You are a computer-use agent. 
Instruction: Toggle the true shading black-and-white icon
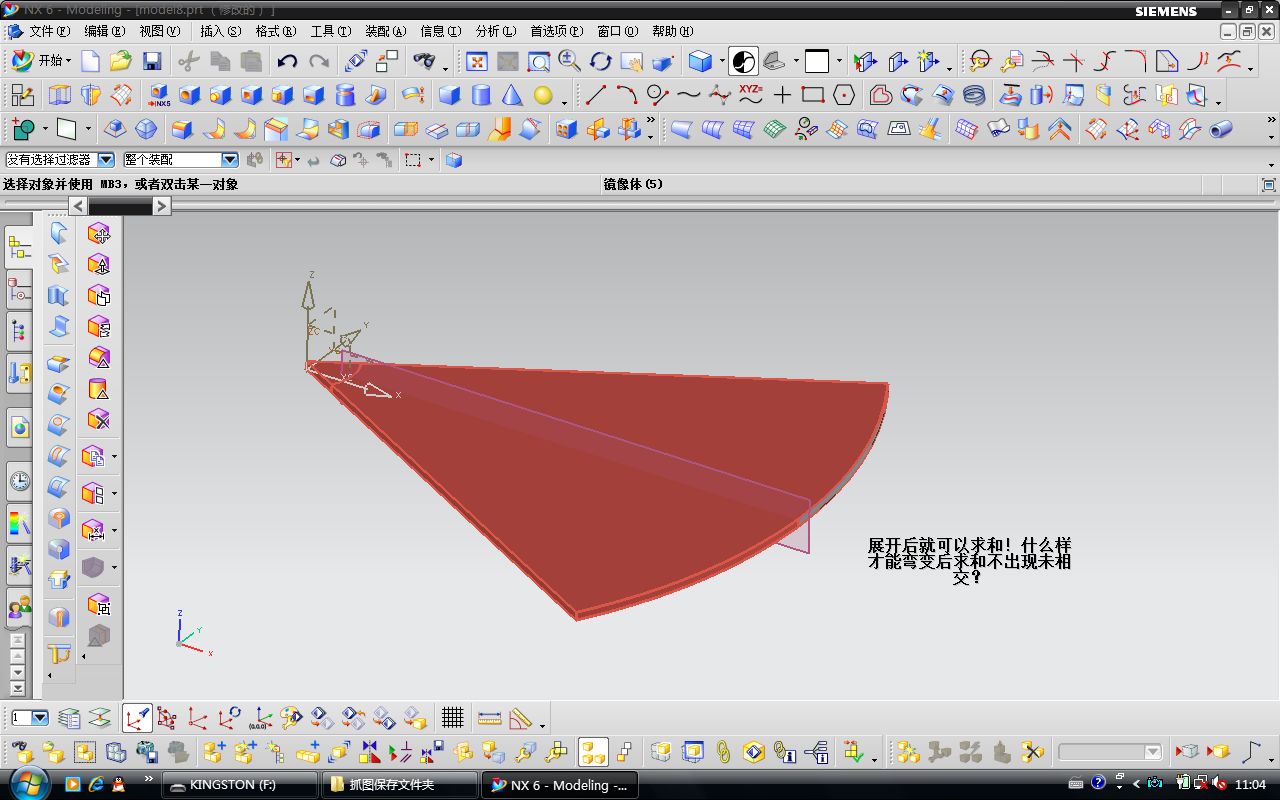pos(743,61)
